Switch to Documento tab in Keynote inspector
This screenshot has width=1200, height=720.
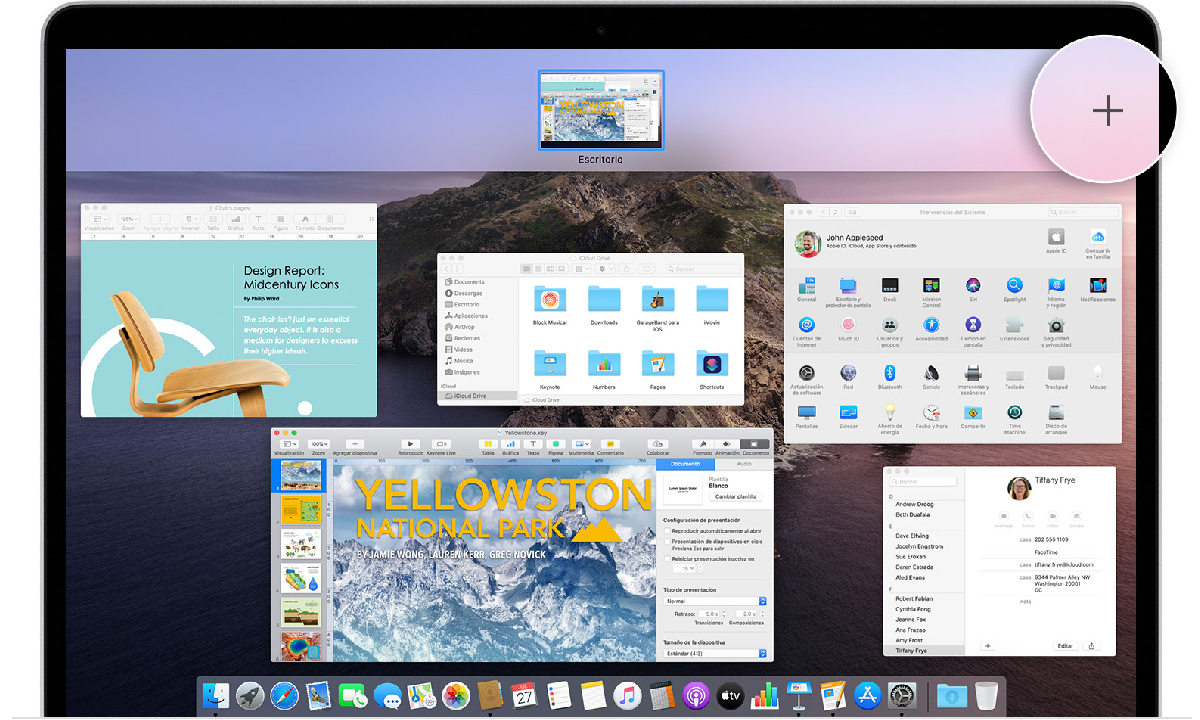686,464
